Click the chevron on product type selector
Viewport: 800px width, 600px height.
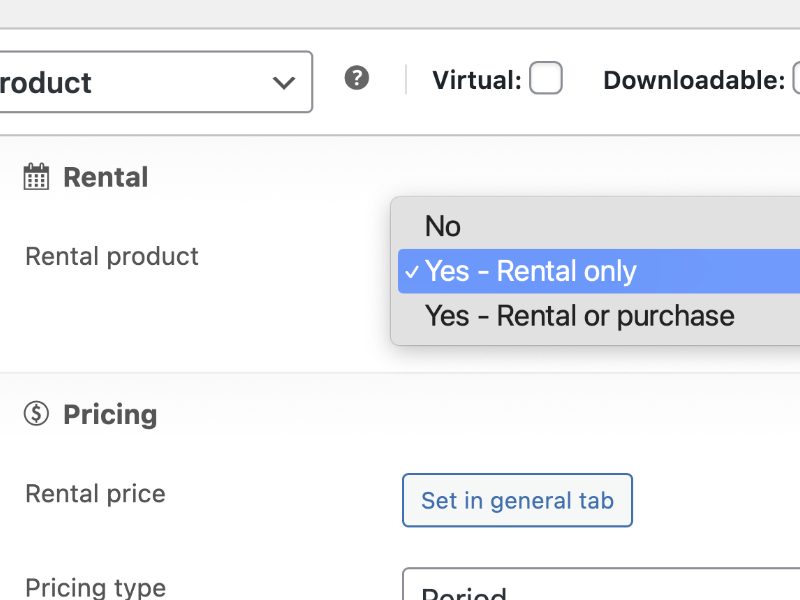coord(283,83)
